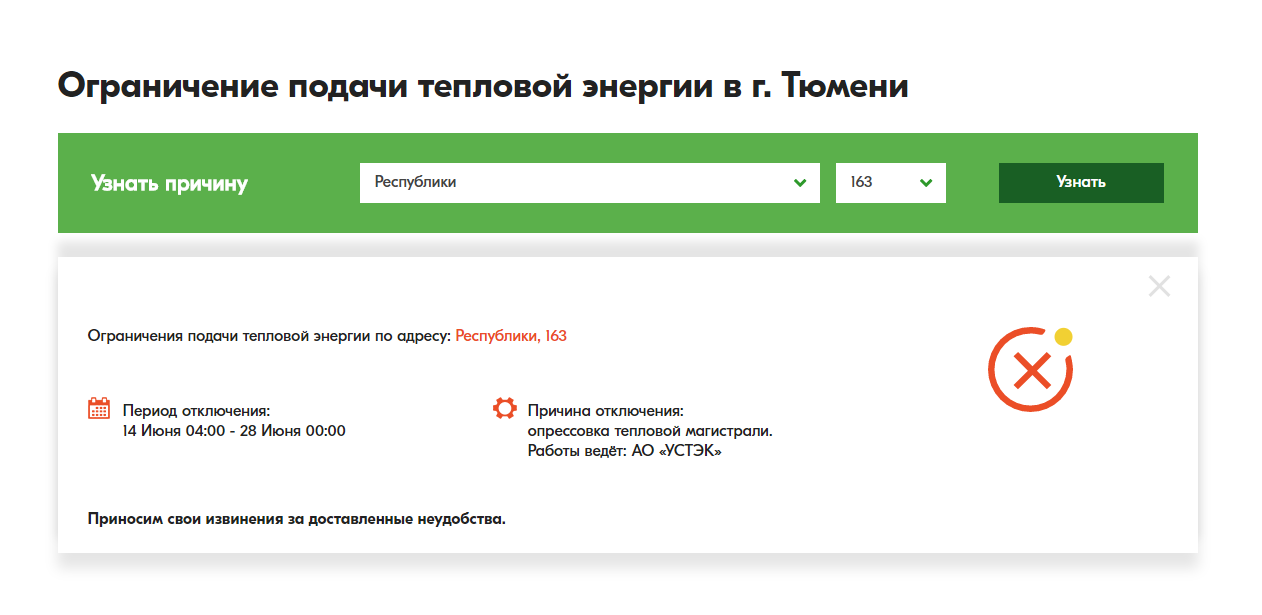
Task: Click the gear icon next to shutdown reason
Action: click(504, 407)
